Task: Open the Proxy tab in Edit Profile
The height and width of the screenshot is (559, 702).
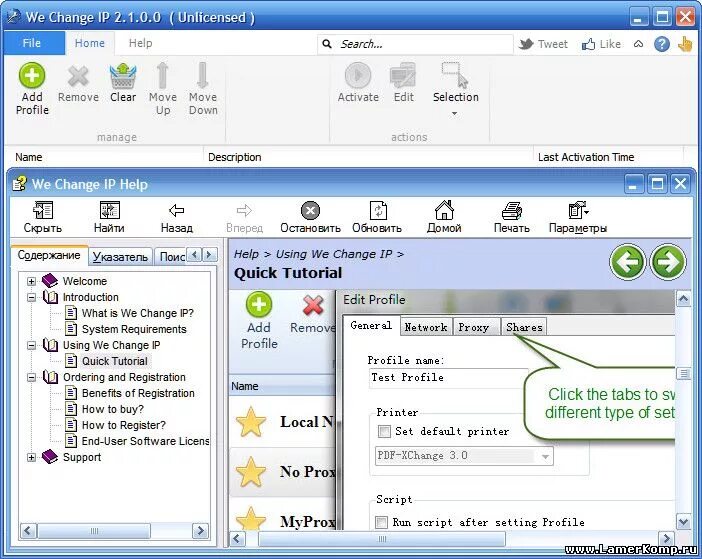Action: tap(474, 327)
